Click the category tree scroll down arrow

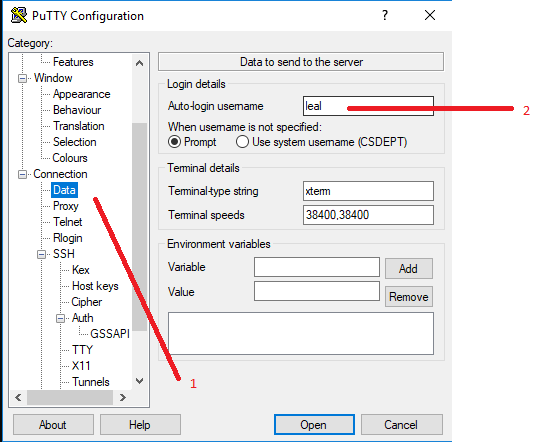139,381
